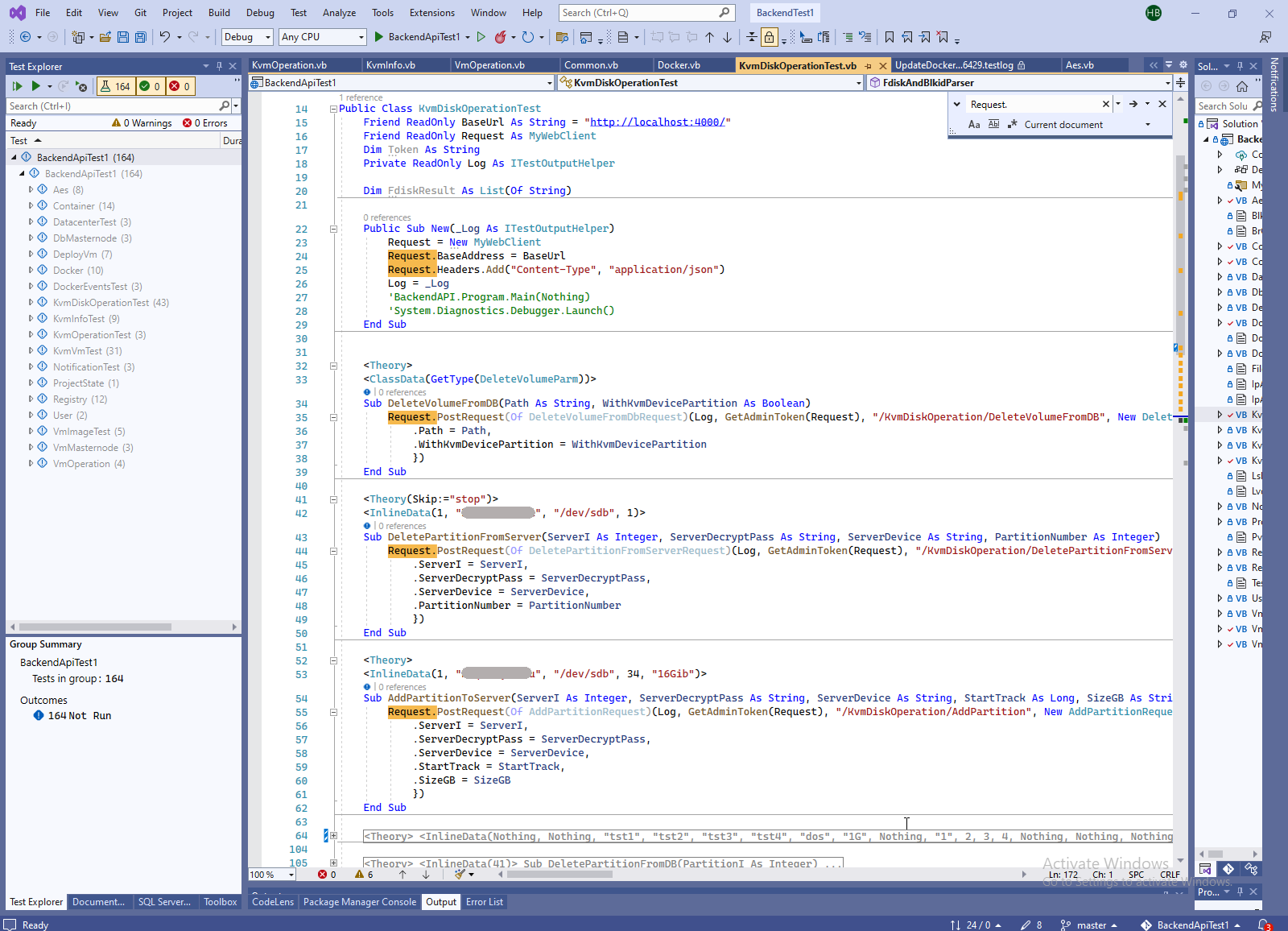This screenshot has width=1288, height=931.
Task: Open the notifications bell in the status bar
Action: [1264, 925]
